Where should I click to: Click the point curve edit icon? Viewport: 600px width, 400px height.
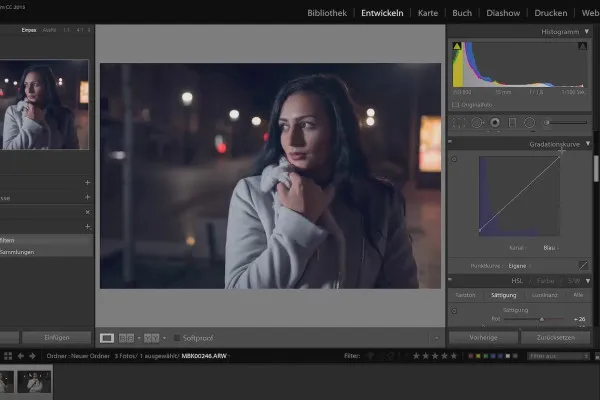point(583,264)
